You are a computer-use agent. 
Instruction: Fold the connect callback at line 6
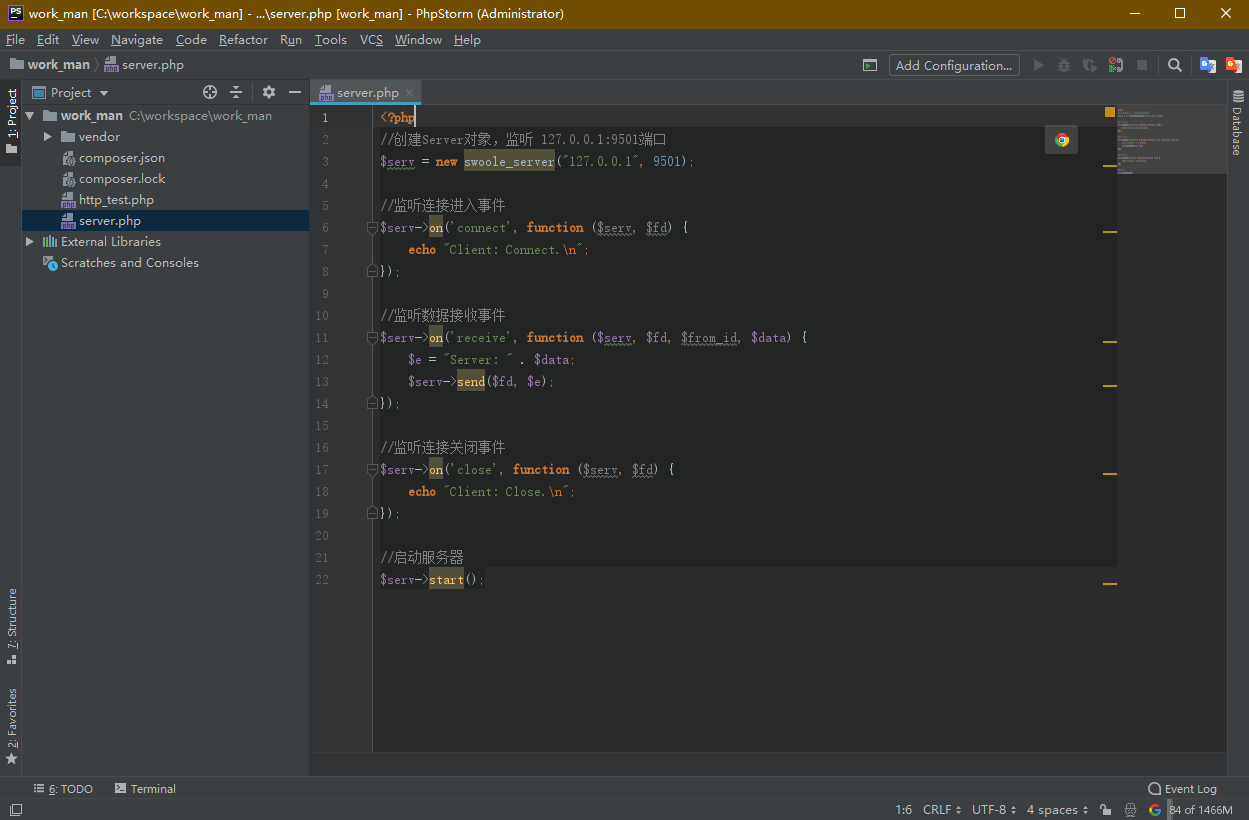372,228
